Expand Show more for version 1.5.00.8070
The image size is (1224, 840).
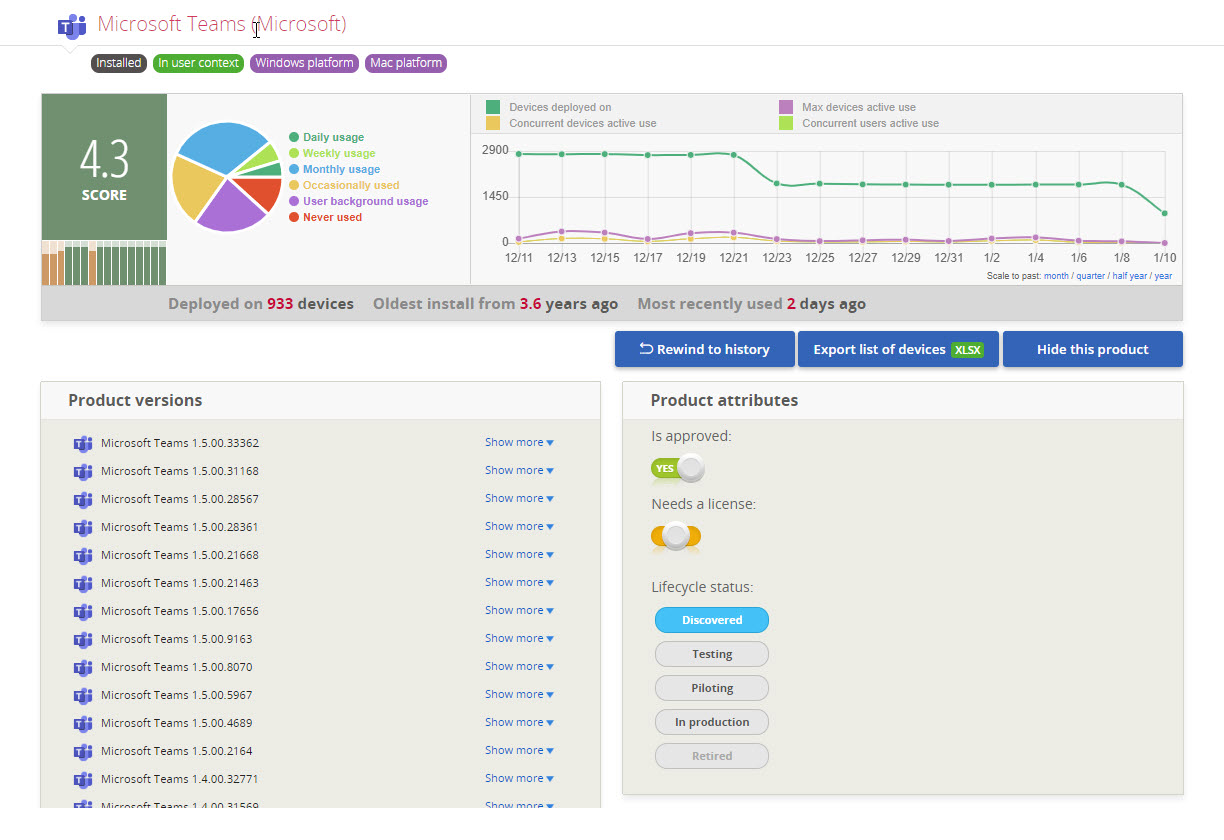point(519,666)
